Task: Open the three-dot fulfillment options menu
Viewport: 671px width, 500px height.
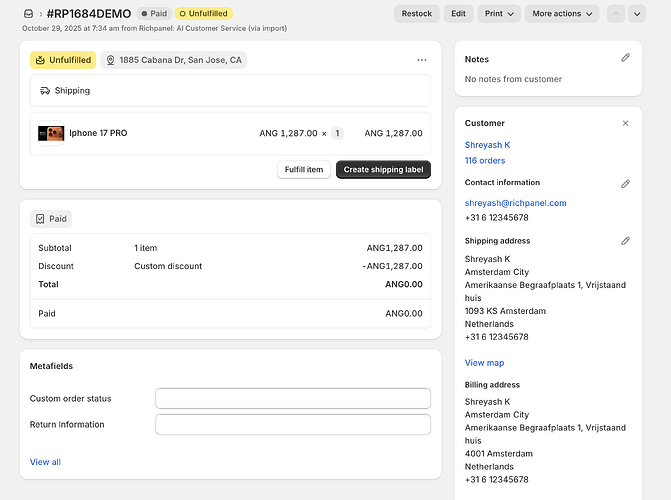Action: 421,60
